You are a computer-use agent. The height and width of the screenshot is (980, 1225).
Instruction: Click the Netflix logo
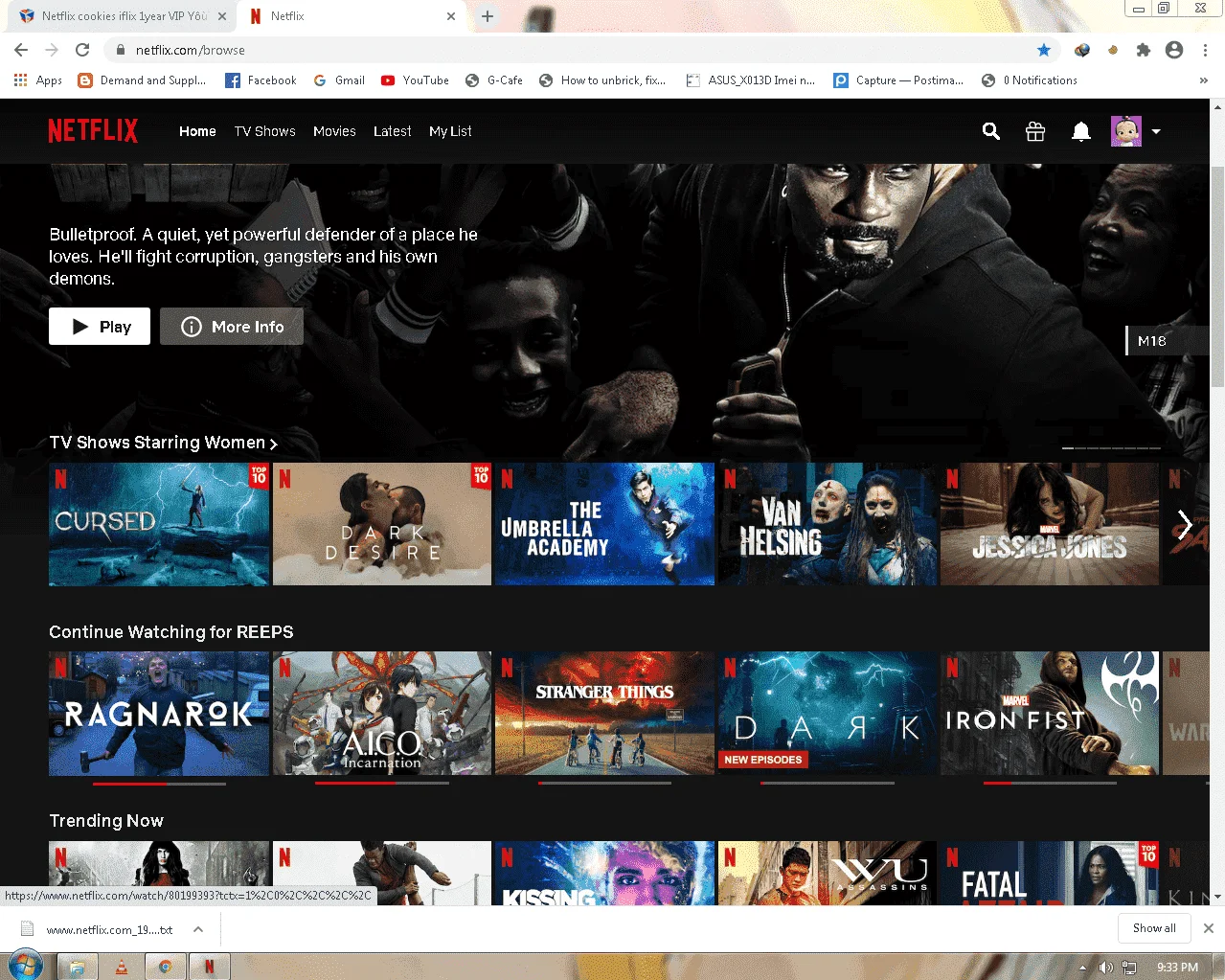click(93, 130)
